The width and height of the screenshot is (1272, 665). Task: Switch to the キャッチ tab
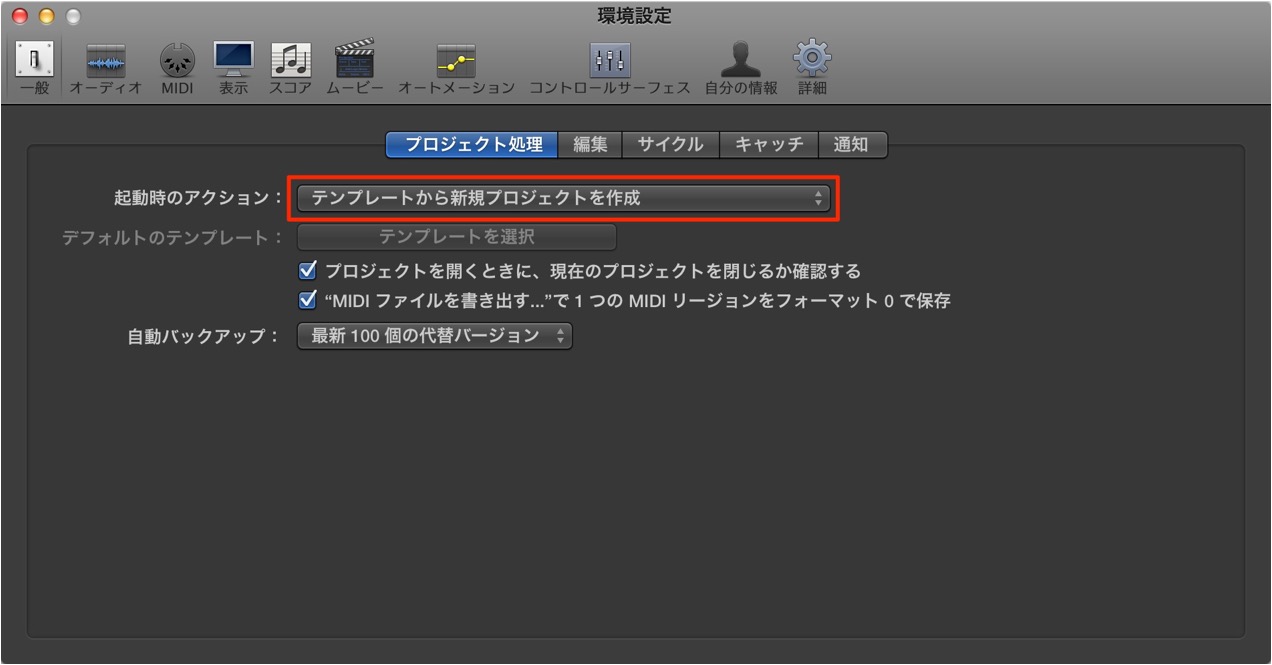[769, 144]
